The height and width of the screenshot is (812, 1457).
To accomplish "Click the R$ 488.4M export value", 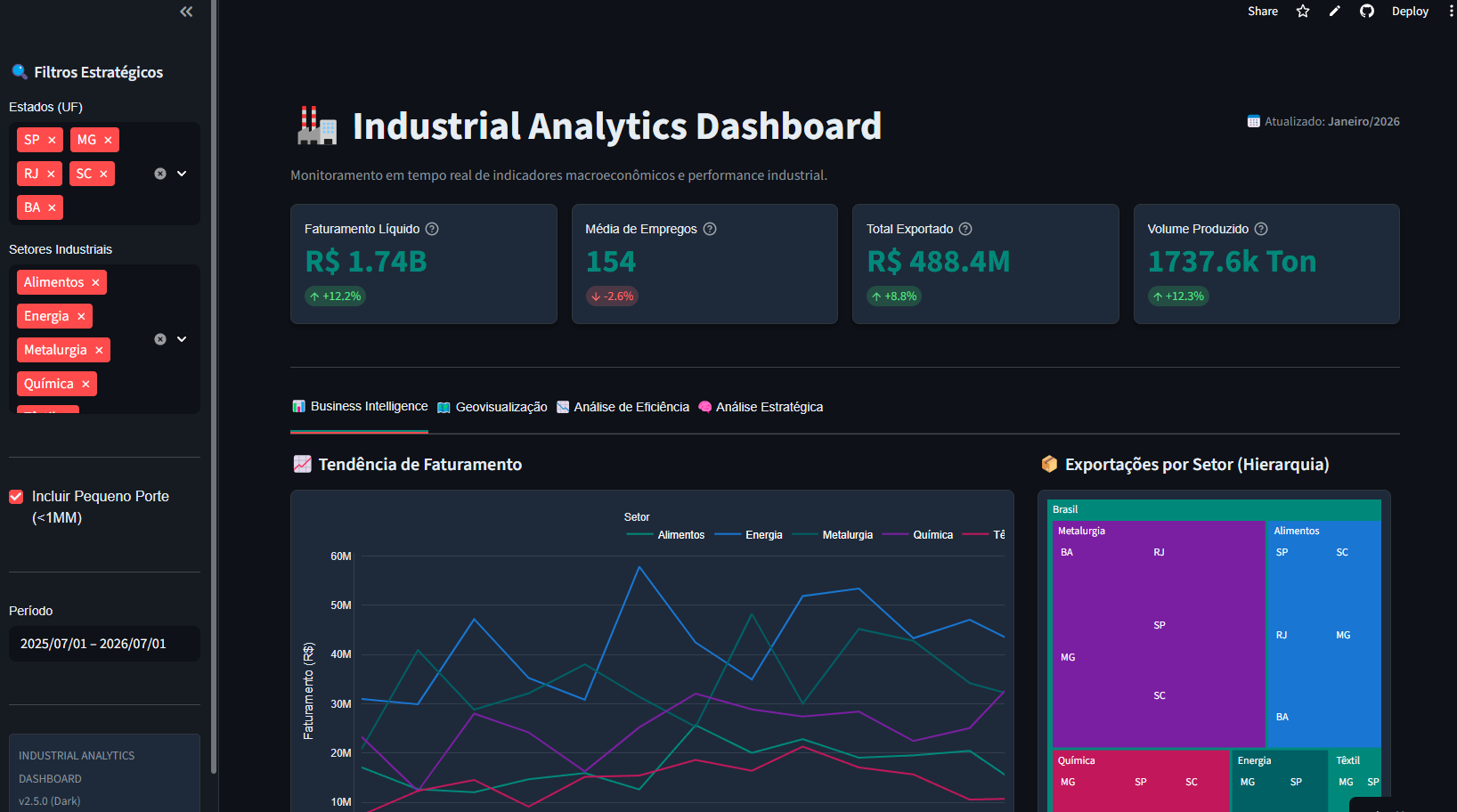I will 939,262.
